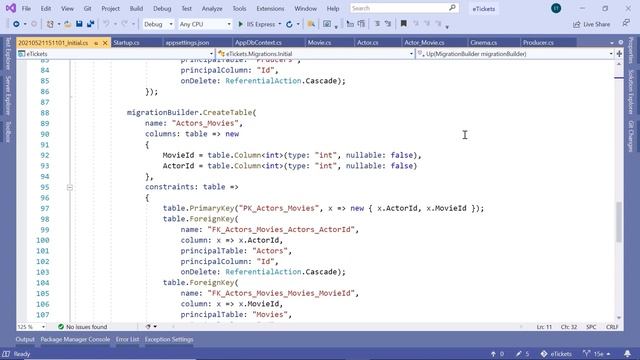The width and height of the screenshot is (640, 360).
Task: Click the pending changes pencil indicator
Action: pyautogui.click(x=522, y=354)
